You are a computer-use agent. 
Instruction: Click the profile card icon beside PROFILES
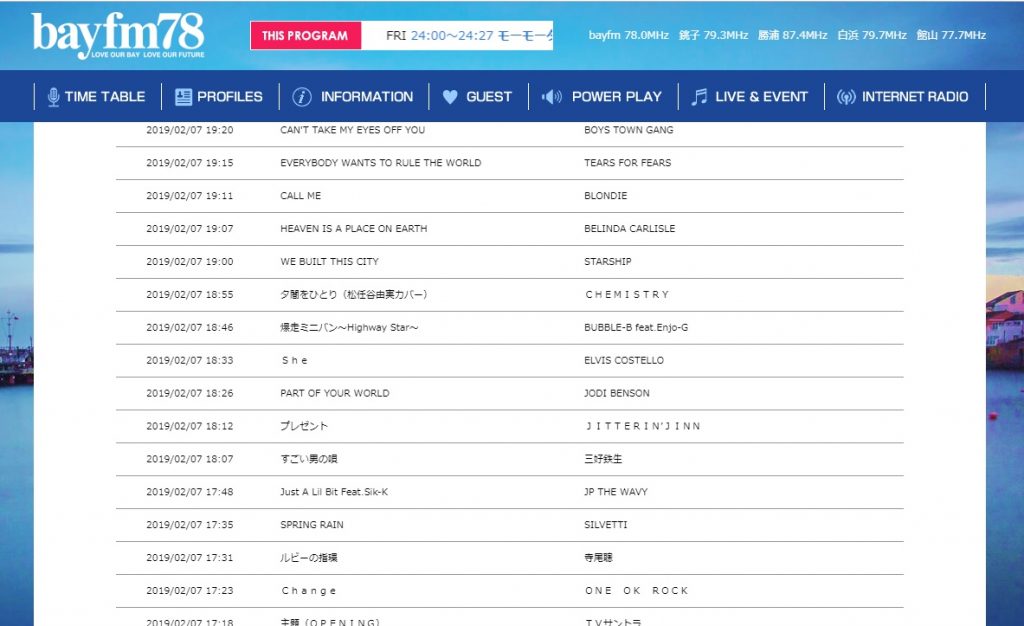tap(183, 97)
